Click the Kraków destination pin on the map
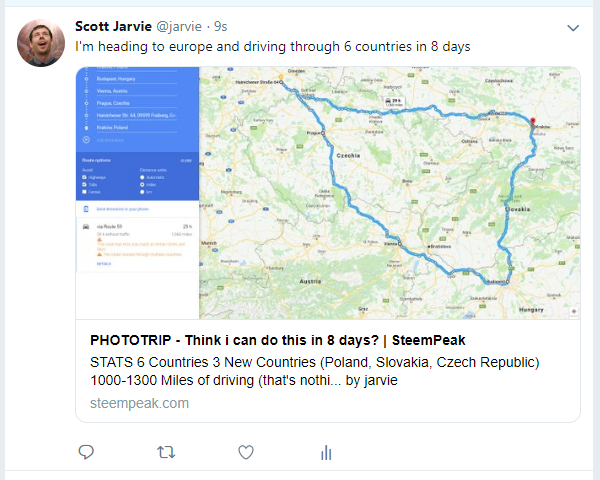 [534, 126]
